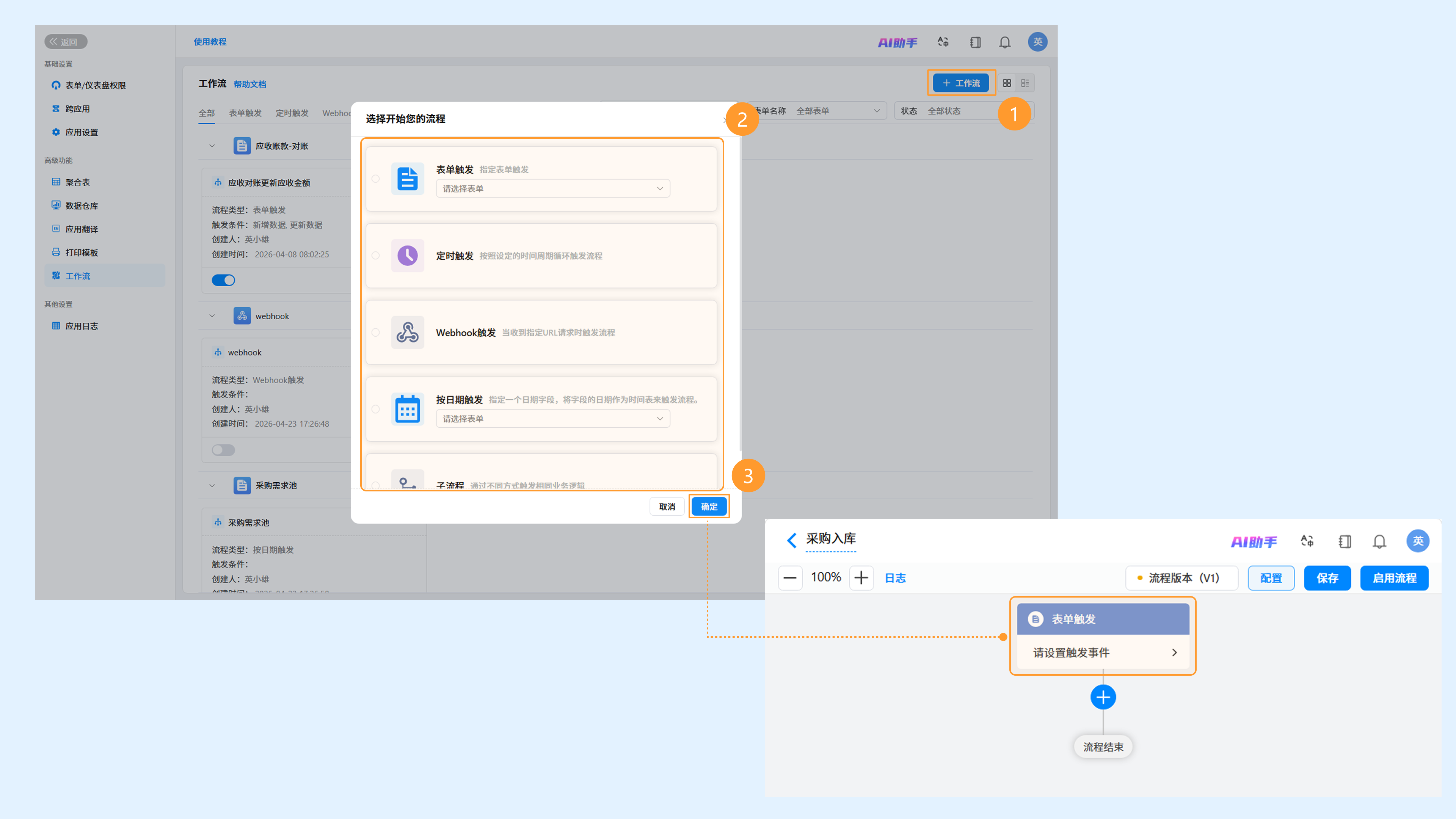Click flow icon beside 应收对账更新应收金额
Screen dimensions: 1456x819
pos(218,182)
